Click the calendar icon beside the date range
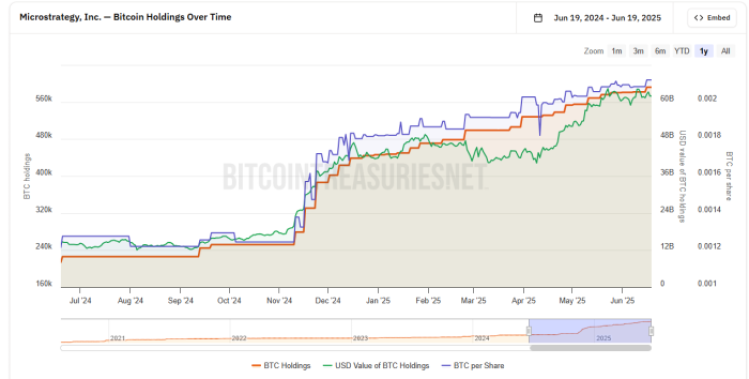 tap(538, 18)
